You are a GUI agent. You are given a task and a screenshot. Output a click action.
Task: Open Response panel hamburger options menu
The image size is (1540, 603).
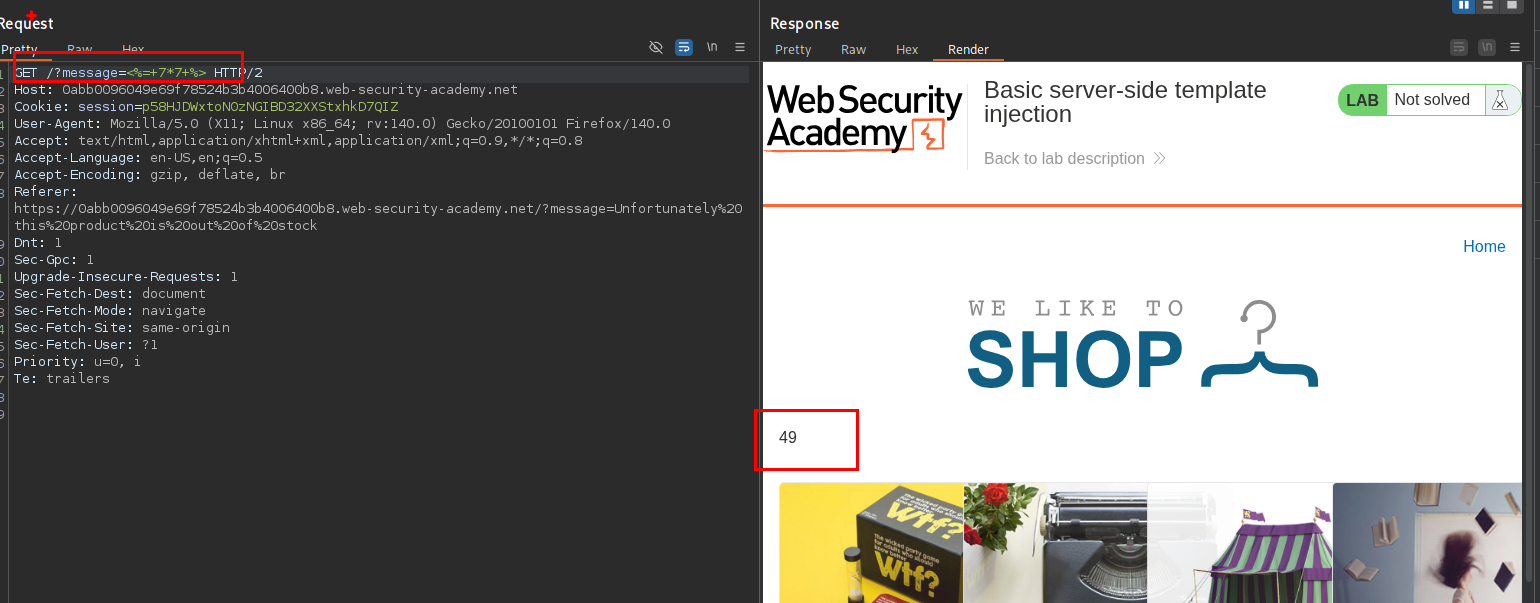coord(1515,47)
